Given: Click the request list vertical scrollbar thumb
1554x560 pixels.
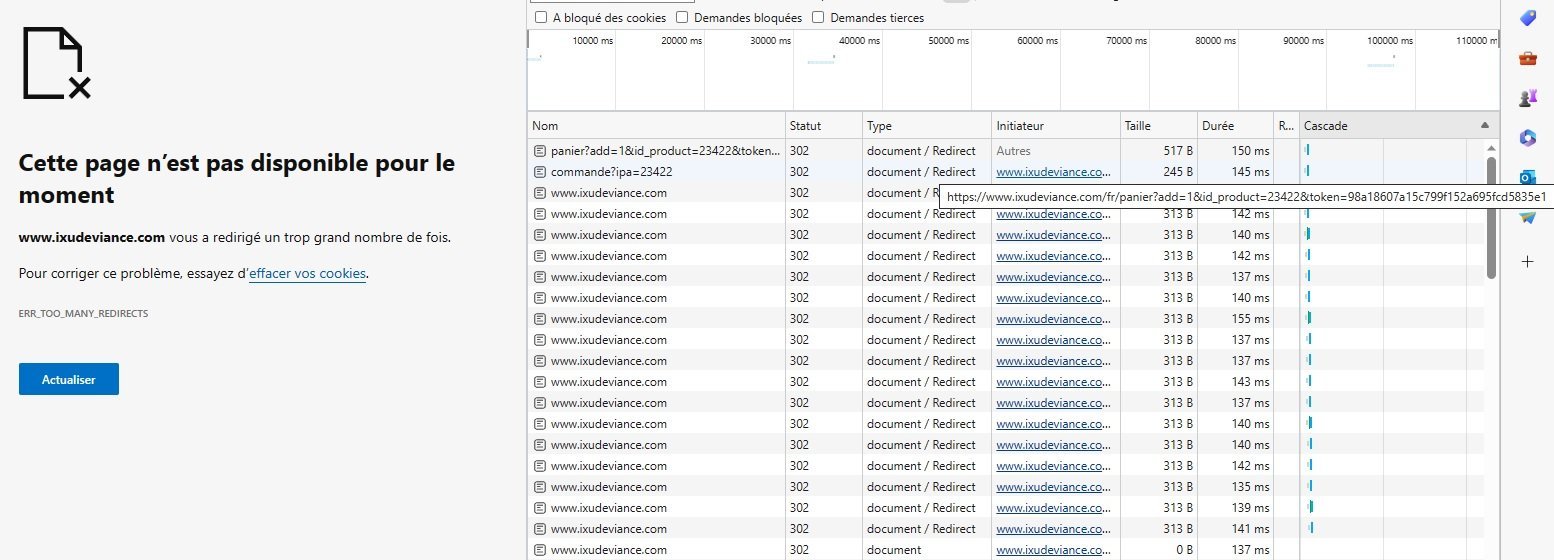Looking at the screenshot, I should coord(1491,217).
